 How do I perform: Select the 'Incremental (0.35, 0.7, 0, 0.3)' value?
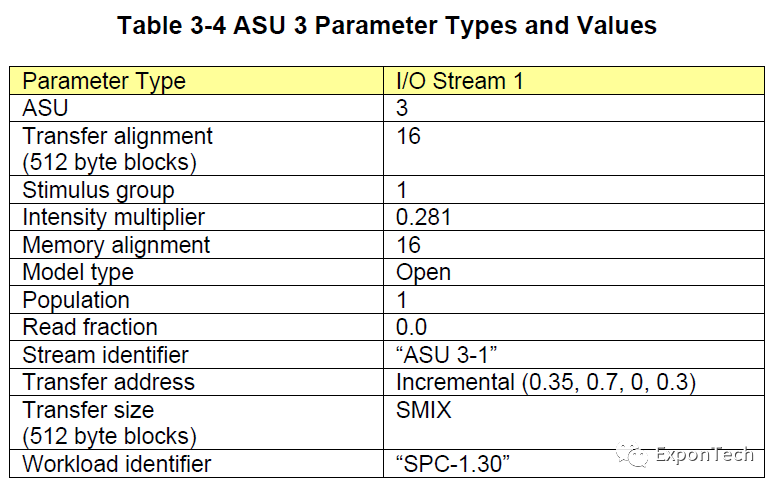[x=546, y=382]
